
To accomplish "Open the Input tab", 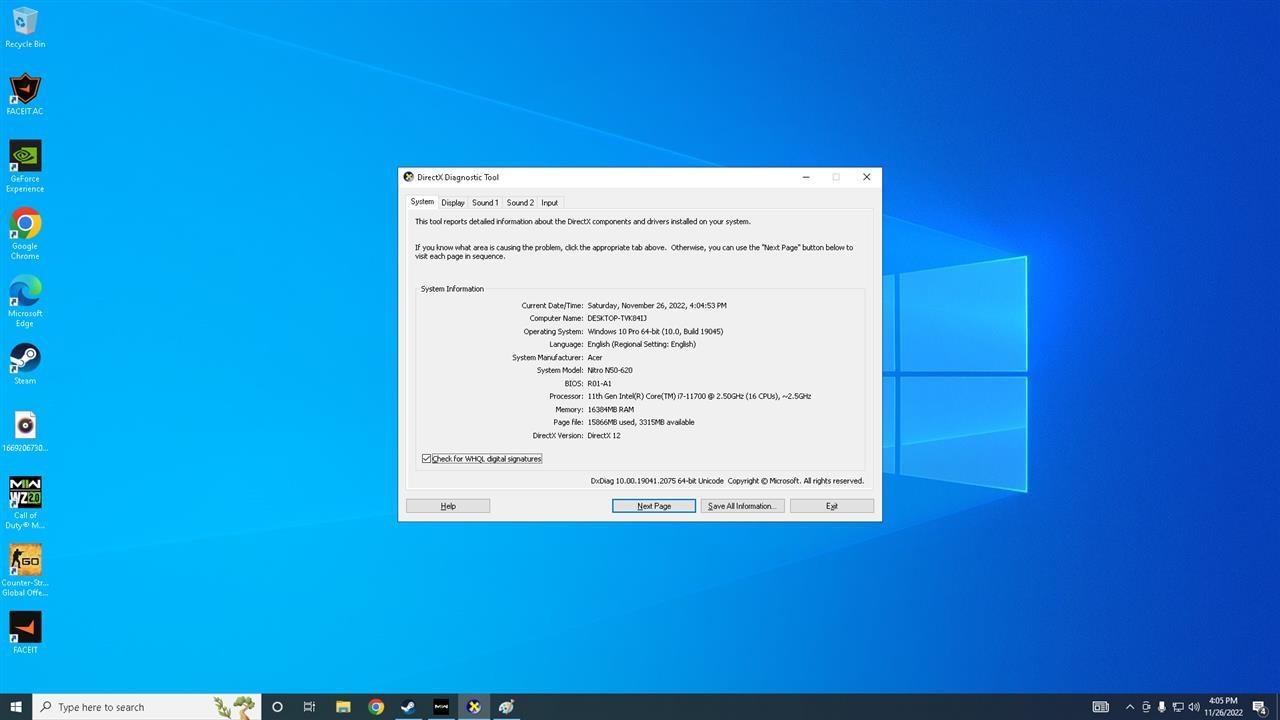I will pyautogui.click(x=550, y=202).
